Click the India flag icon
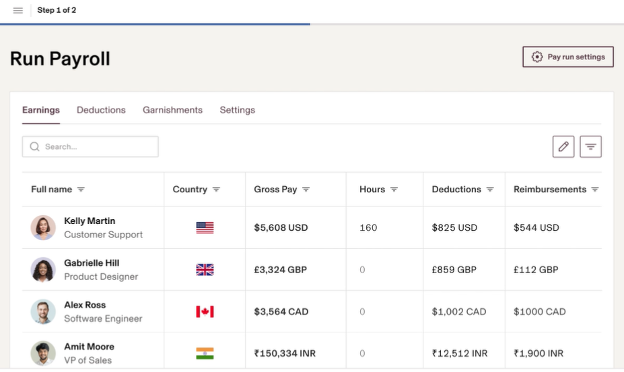Image resolution: width=624 pixels, height=372 pixels. click(205, 353)
